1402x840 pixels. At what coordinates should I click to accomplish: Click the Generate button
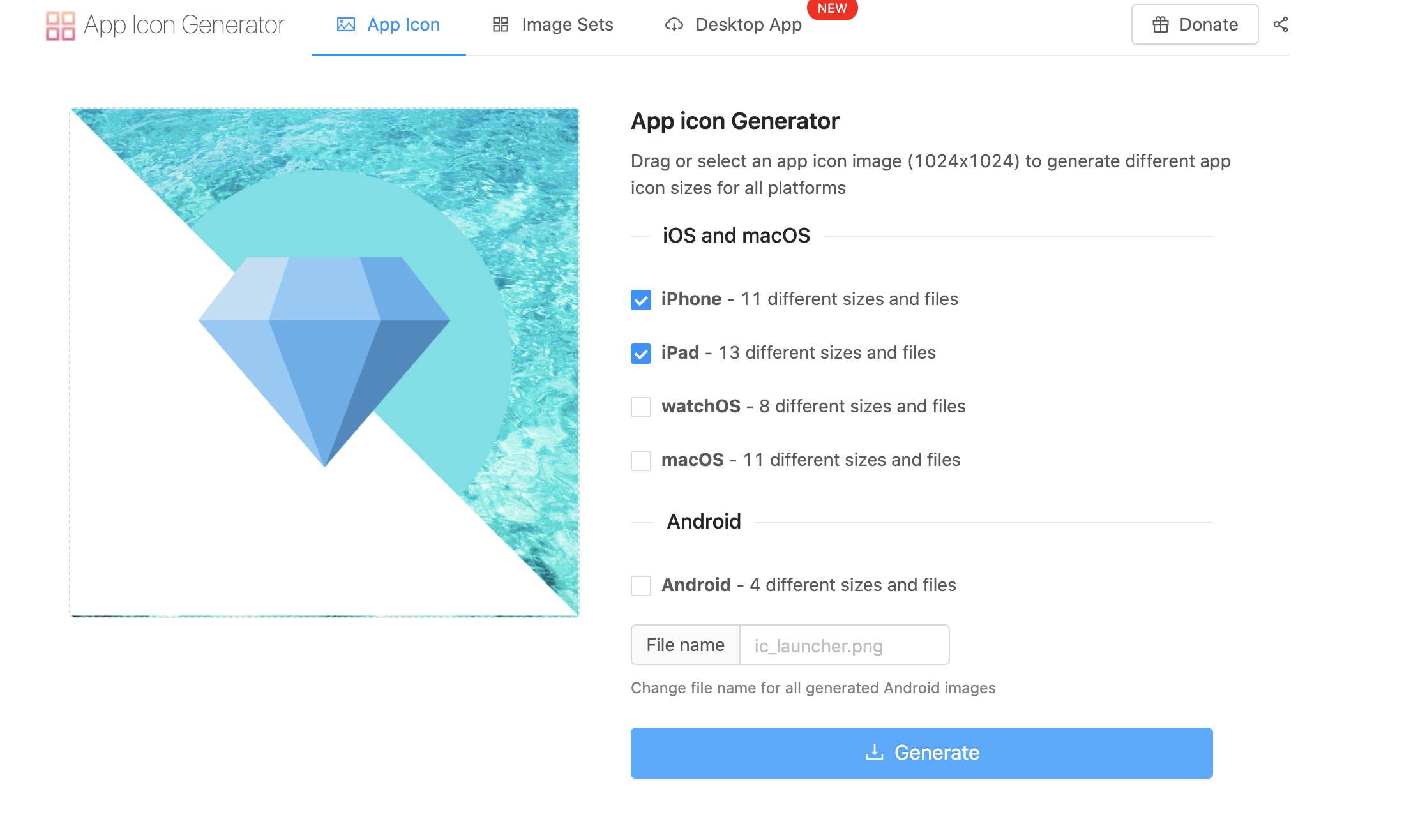click(922, 753)
